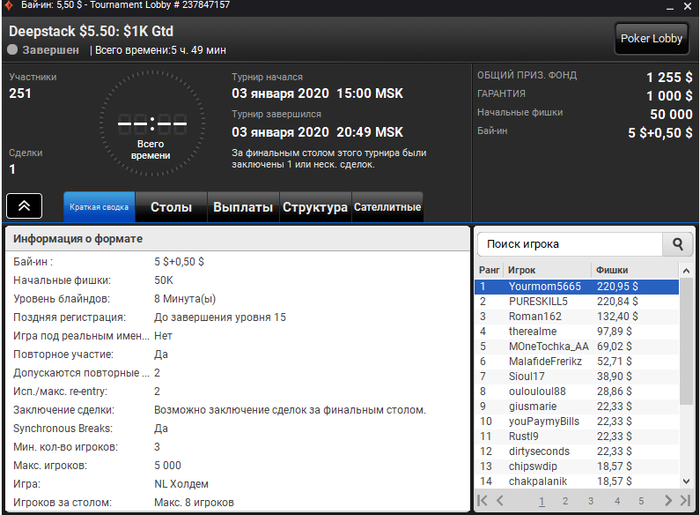The width and height of the screenshot is (700, 515).
Task: Sort players by Фишки column
Action: coord(635,270)
